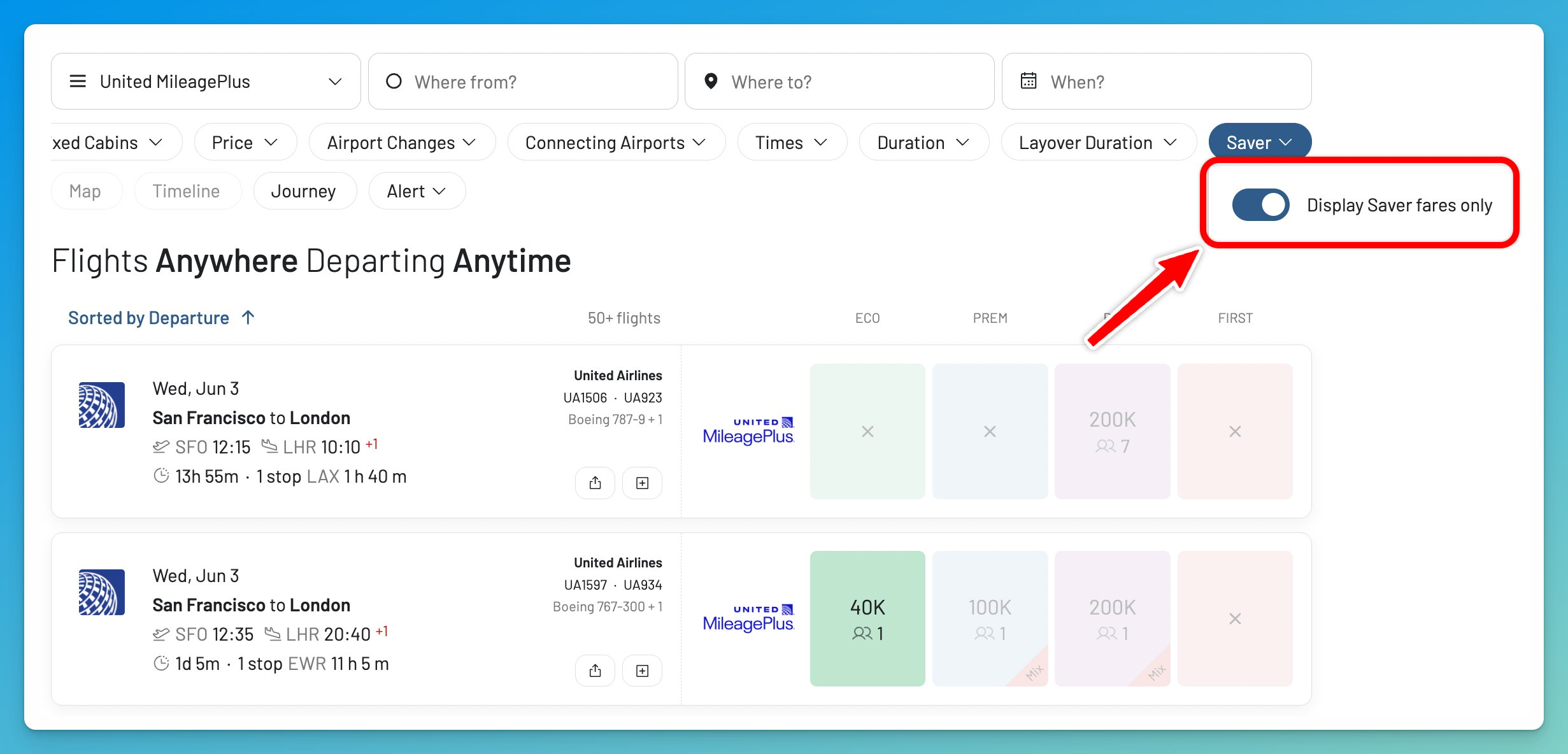Open the Layover Duration filter
This screenshot has height=754, width=1568.
[1099, 143]
